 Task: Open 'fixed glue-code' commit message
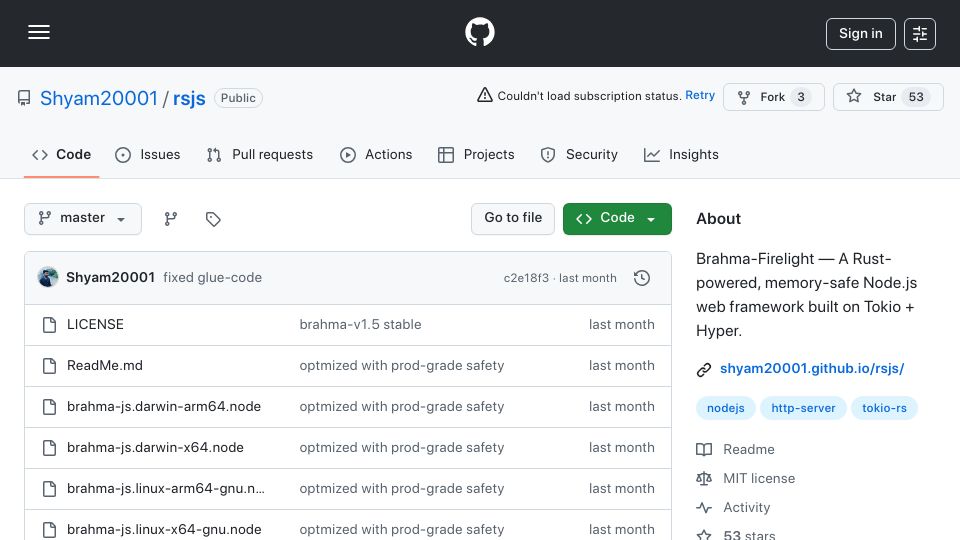point(212,277)
